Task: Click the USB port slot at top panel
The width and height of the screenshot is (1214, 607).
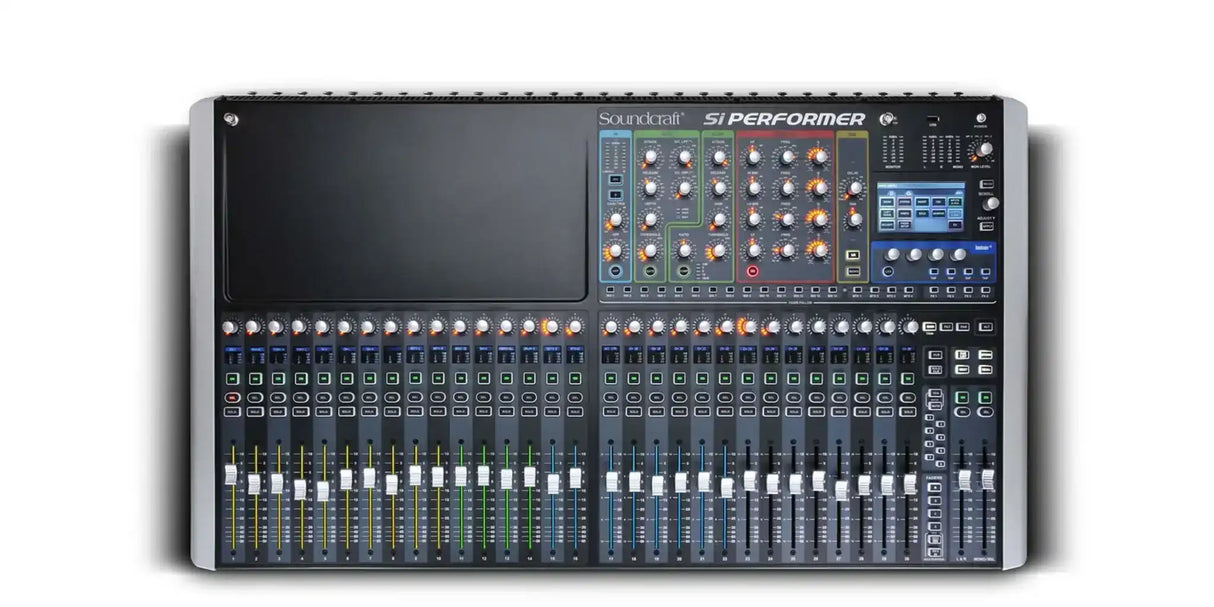Action: pos(933,119)
